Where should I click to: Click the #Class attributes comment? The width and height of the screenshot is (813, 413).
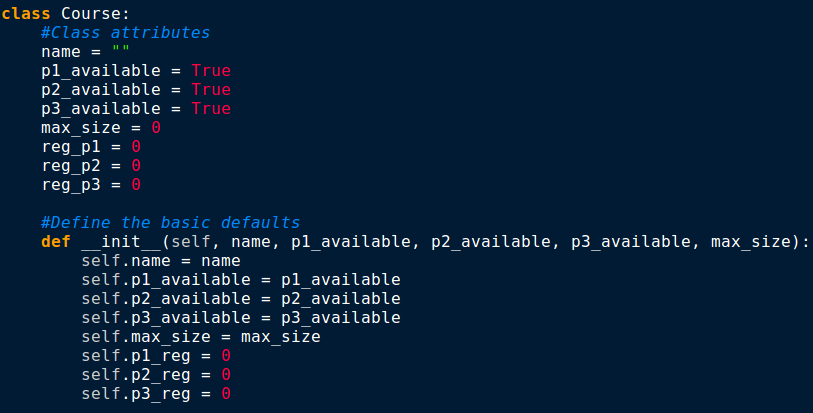click(x=125, y=33)
